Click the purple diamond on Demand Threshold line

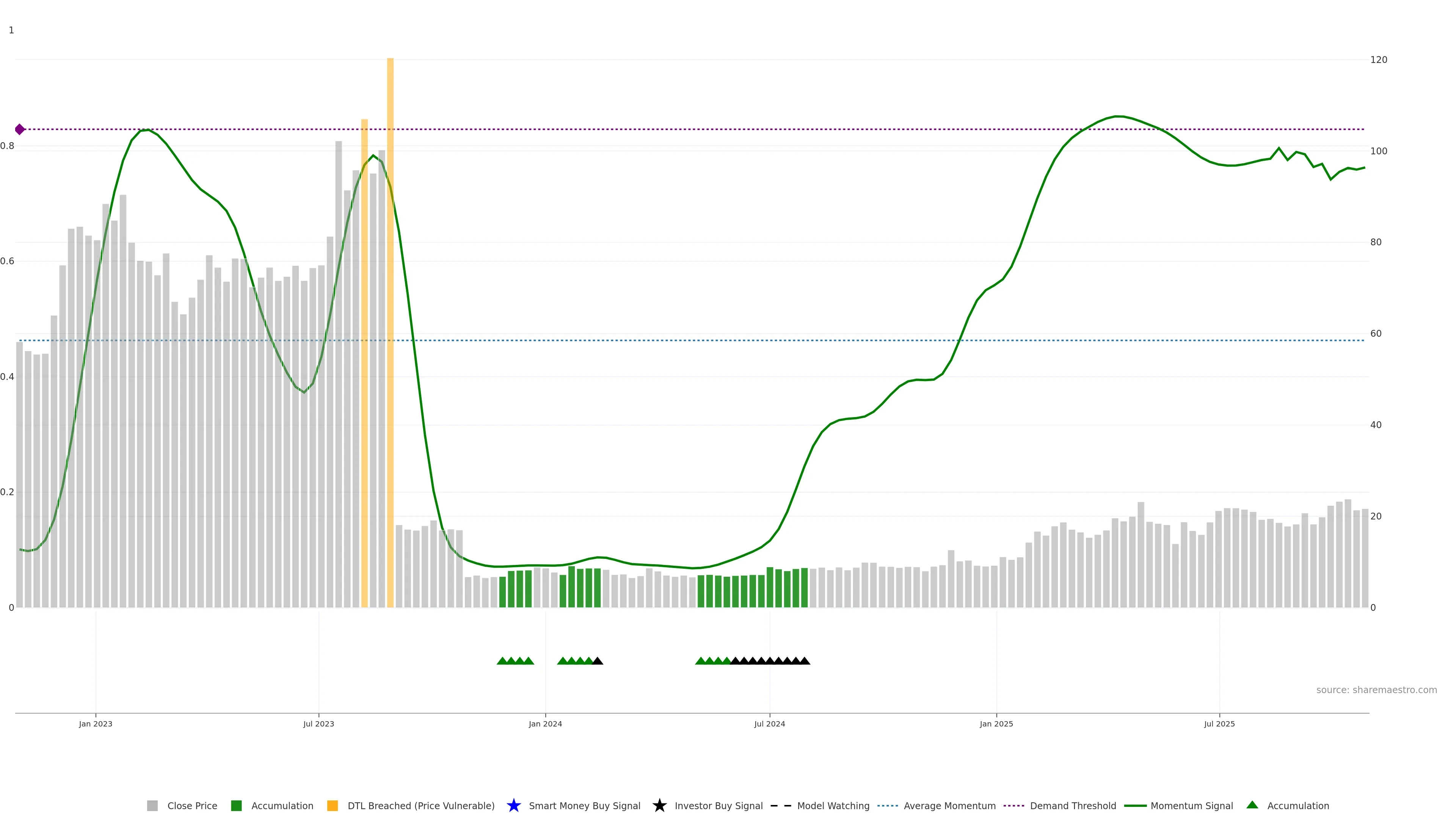[x=20, y=129]
